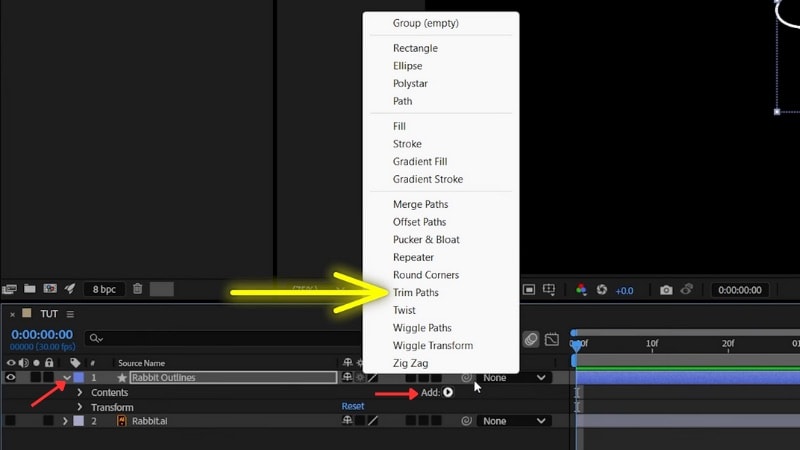This screenshot has height=450, width=800.
Task: Open TUT panel hamburger menu
Action: tap(70, 314)
